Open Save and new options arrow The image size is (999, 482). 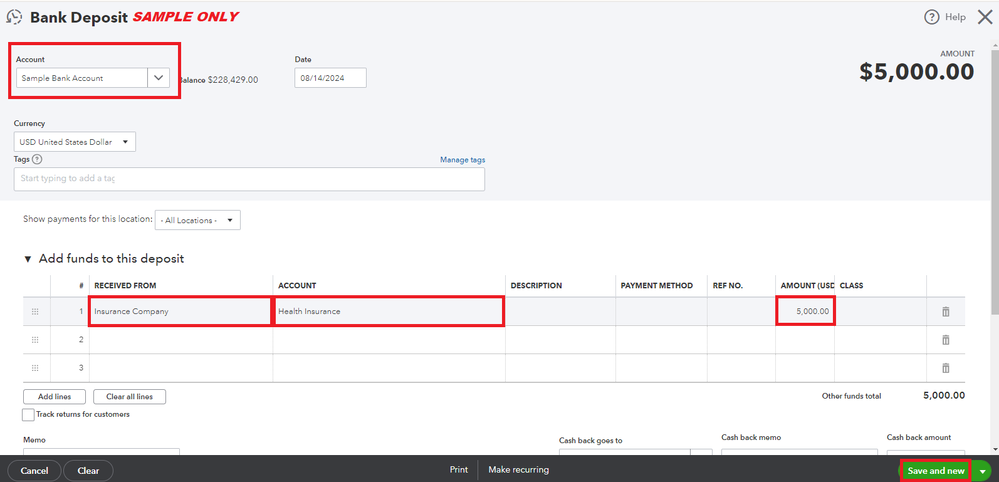coord(982,471)
